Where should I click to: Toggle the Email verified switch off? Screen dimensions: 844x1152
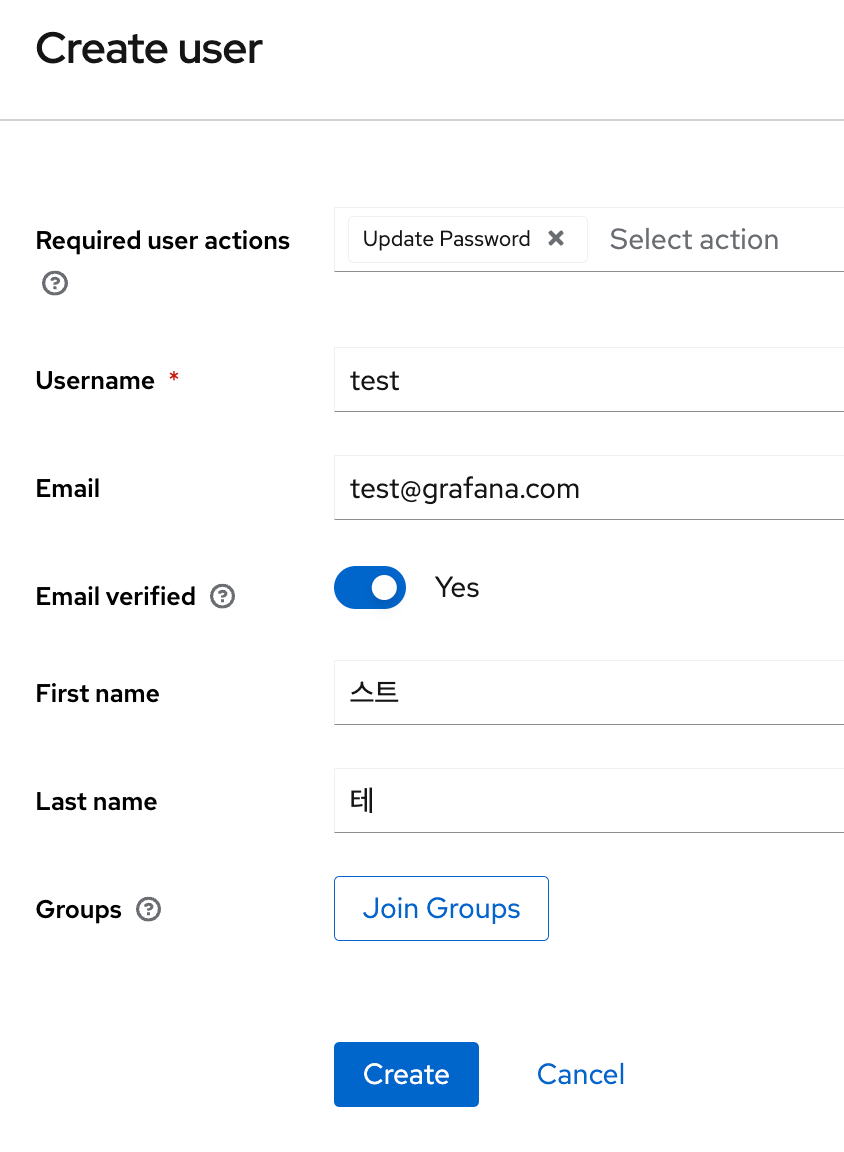tap(370, 588)
